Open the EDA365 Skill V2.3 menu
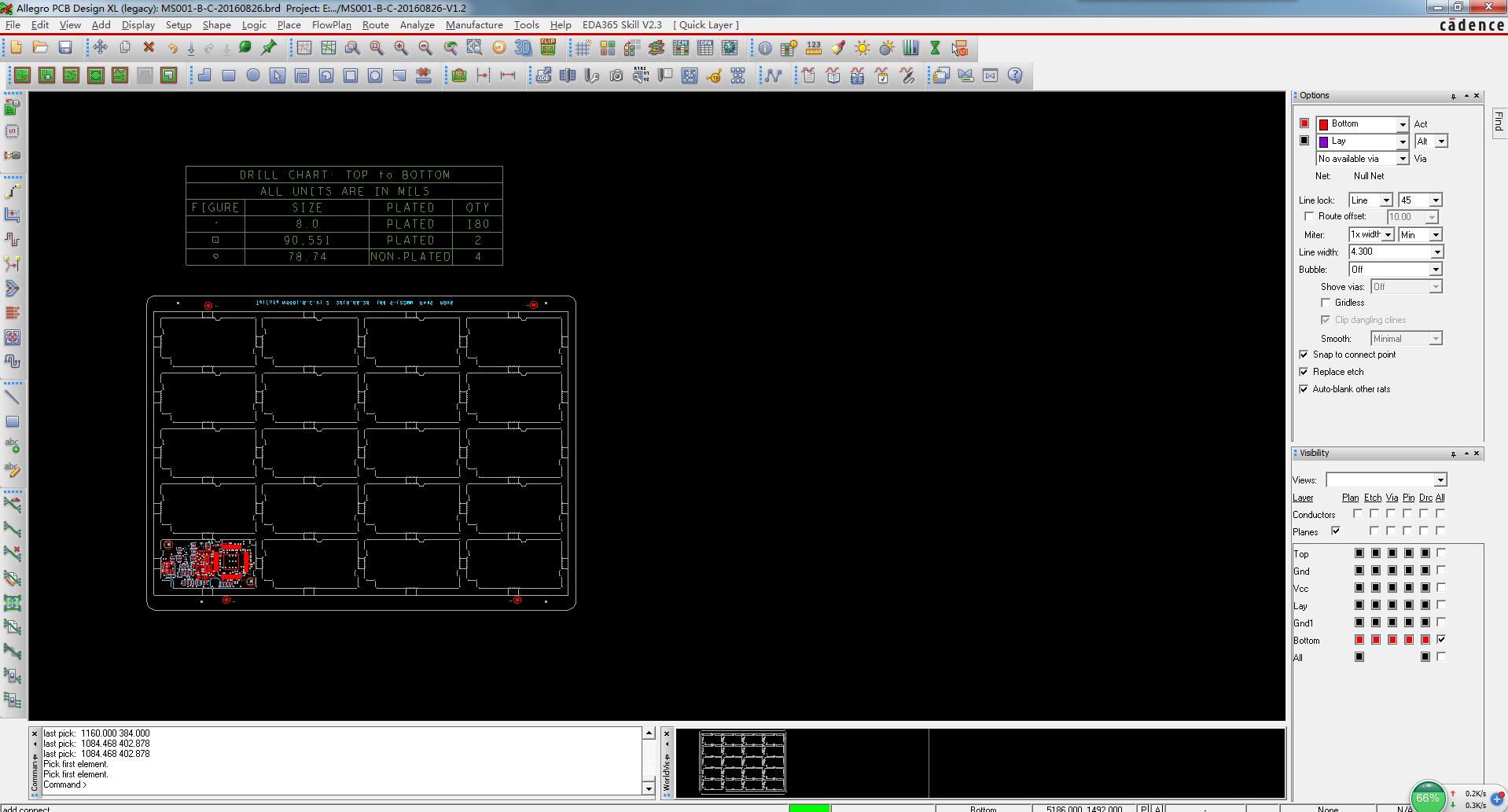Screen dimensions: 1508x812 622,25
